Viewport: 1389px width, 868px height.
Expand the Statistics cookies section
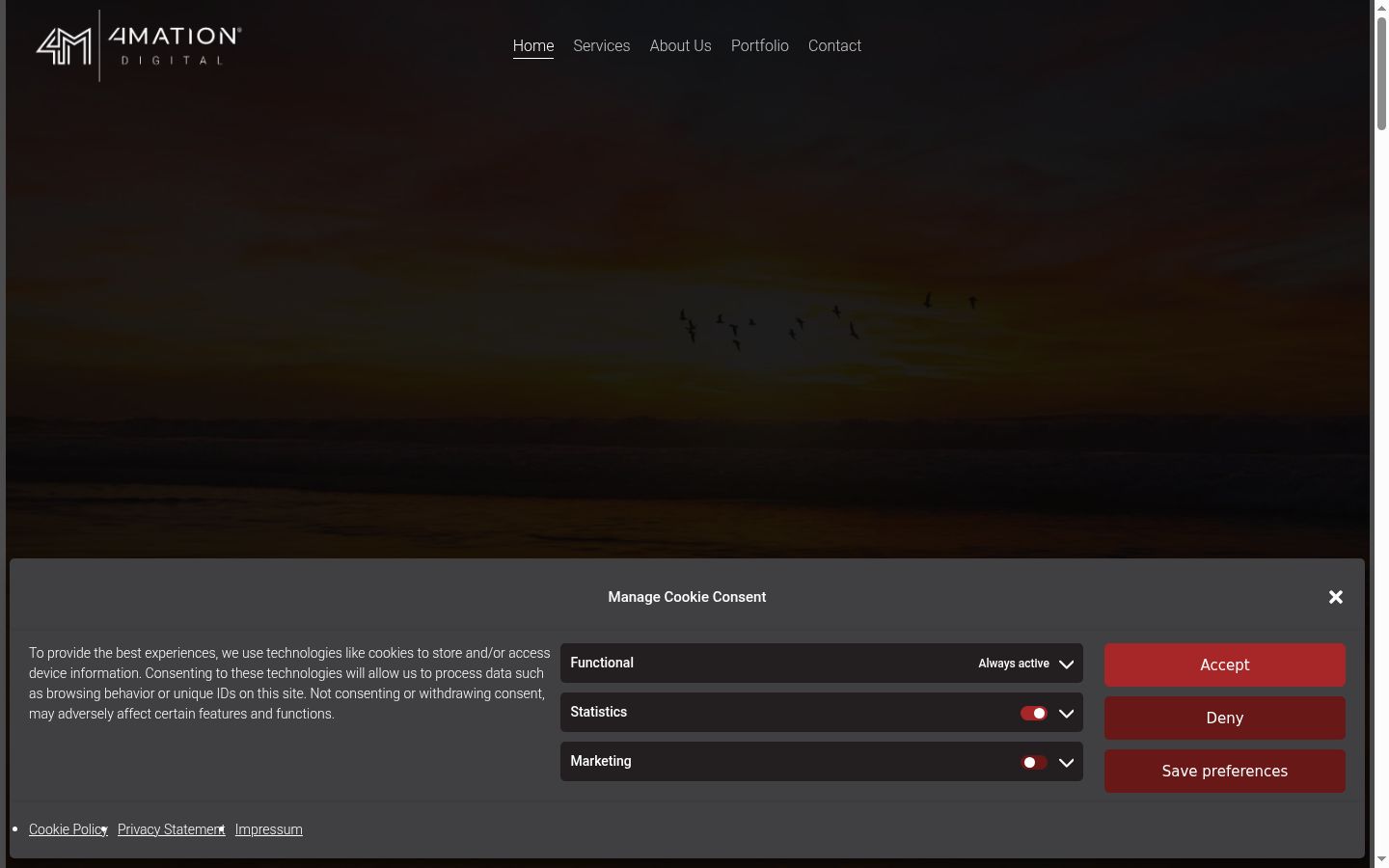point(1066,714)
